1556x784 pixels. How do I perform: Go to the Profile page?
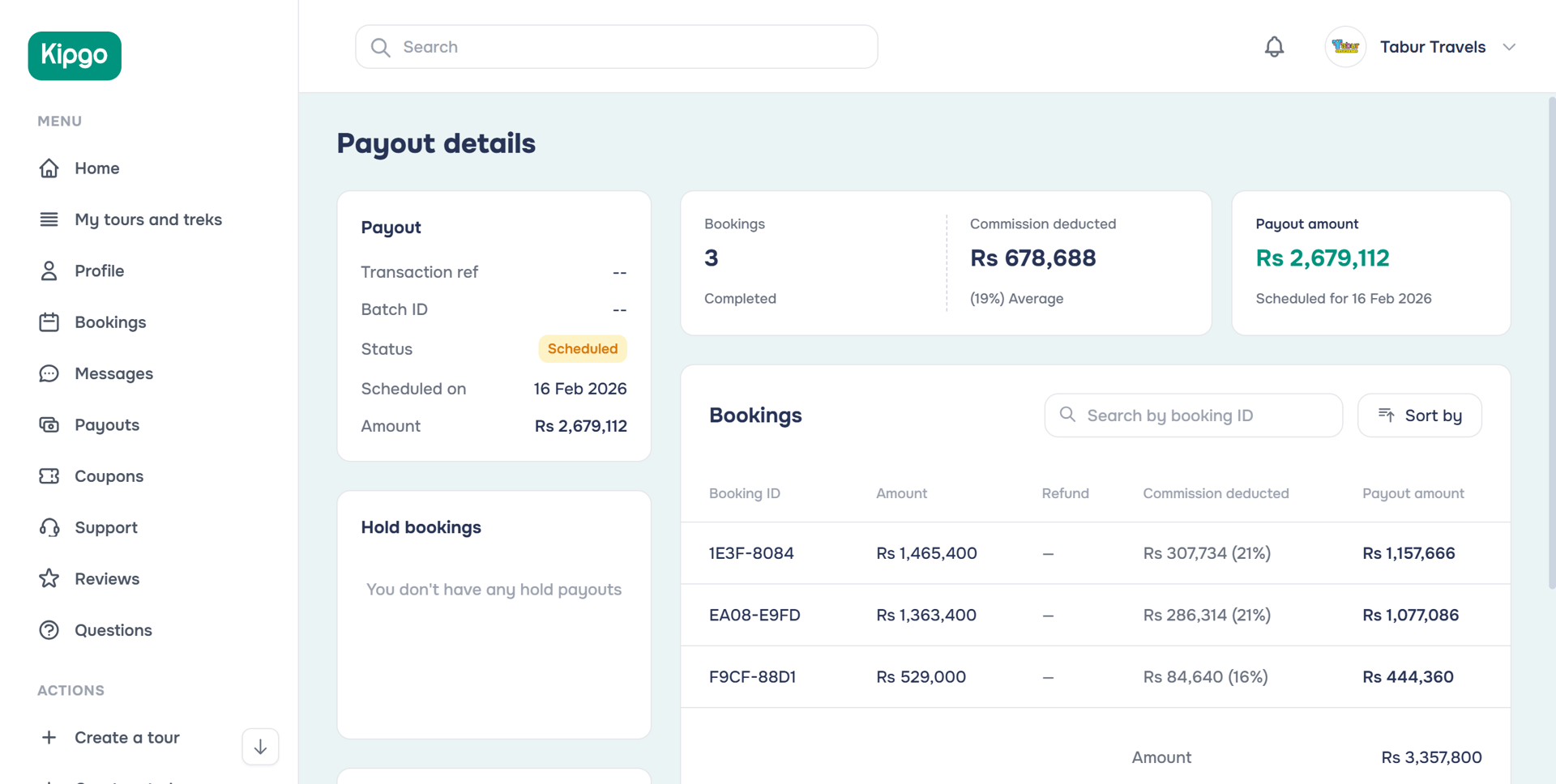(99, 271)
